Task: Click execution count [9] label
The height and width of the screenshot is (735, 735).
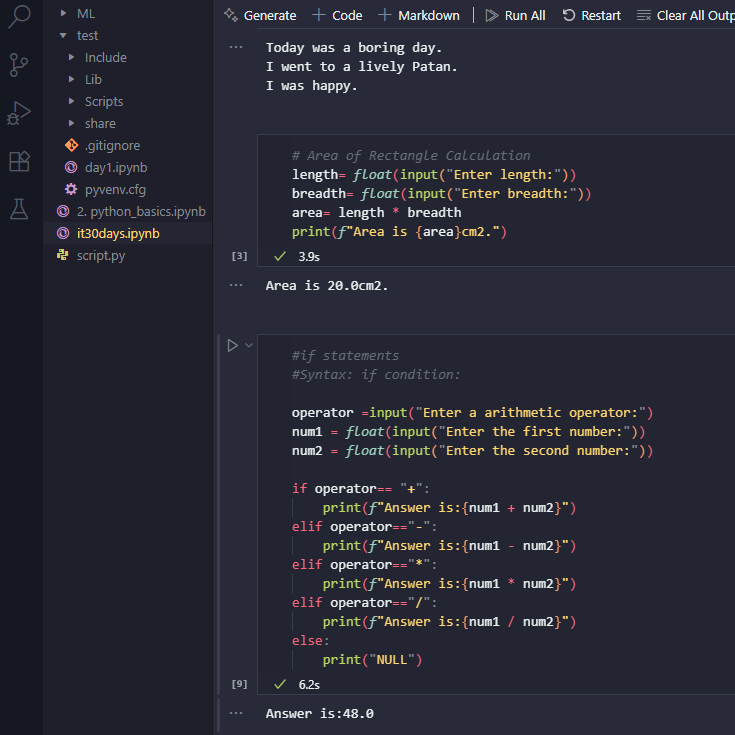Action: click(x=240, y=684)
